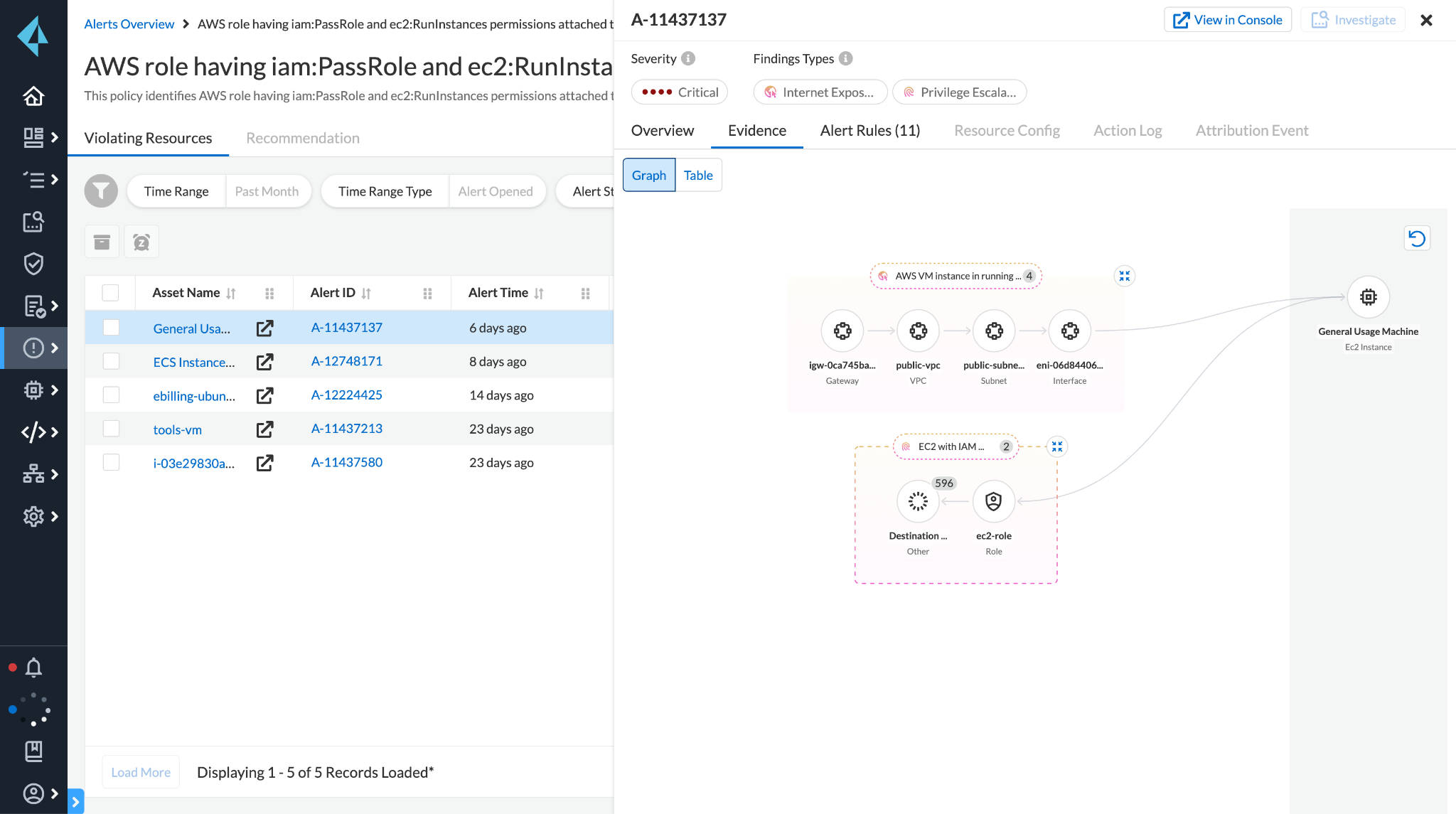Open Alert Time column options grip
This screenshot has height=814, width=1456.
point(585,294)
